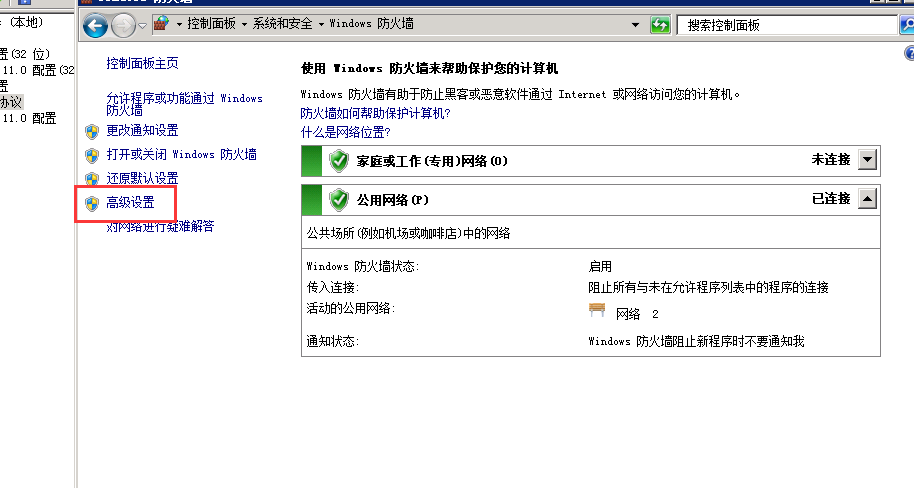914x488 pixels.
Task: Open 控制面板主页 link
Action: tap(142, 63)
